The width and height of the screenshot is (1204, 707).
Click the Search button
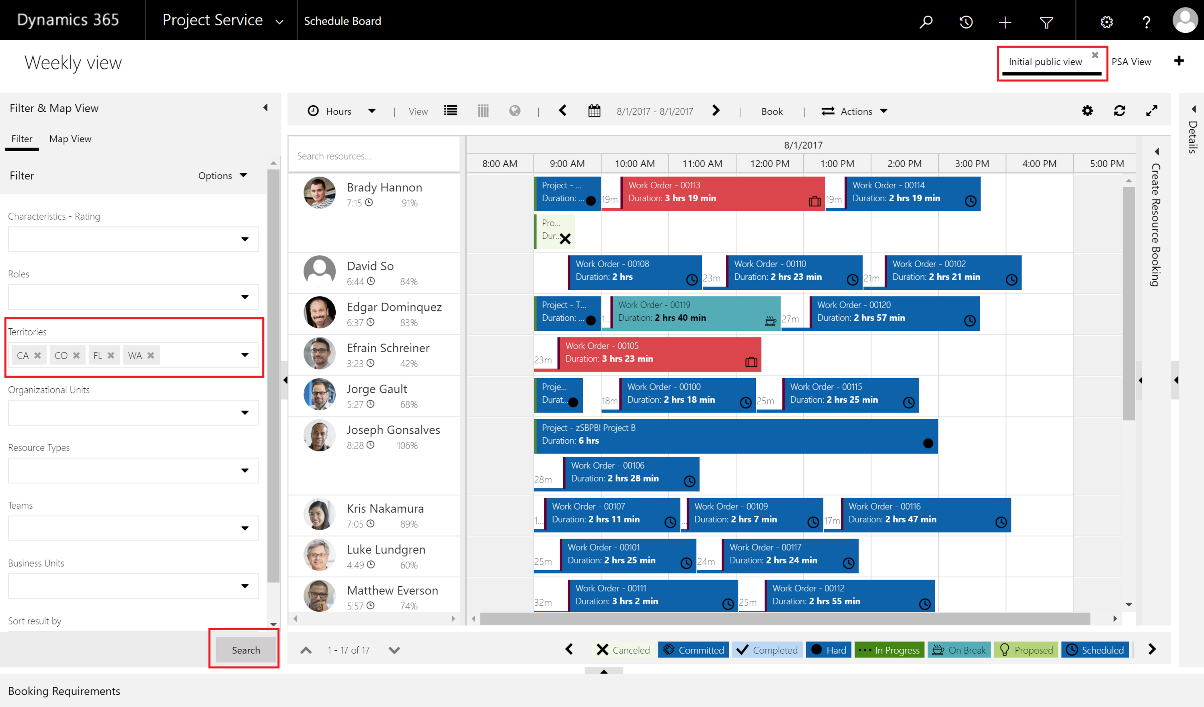tap(245, 650)
